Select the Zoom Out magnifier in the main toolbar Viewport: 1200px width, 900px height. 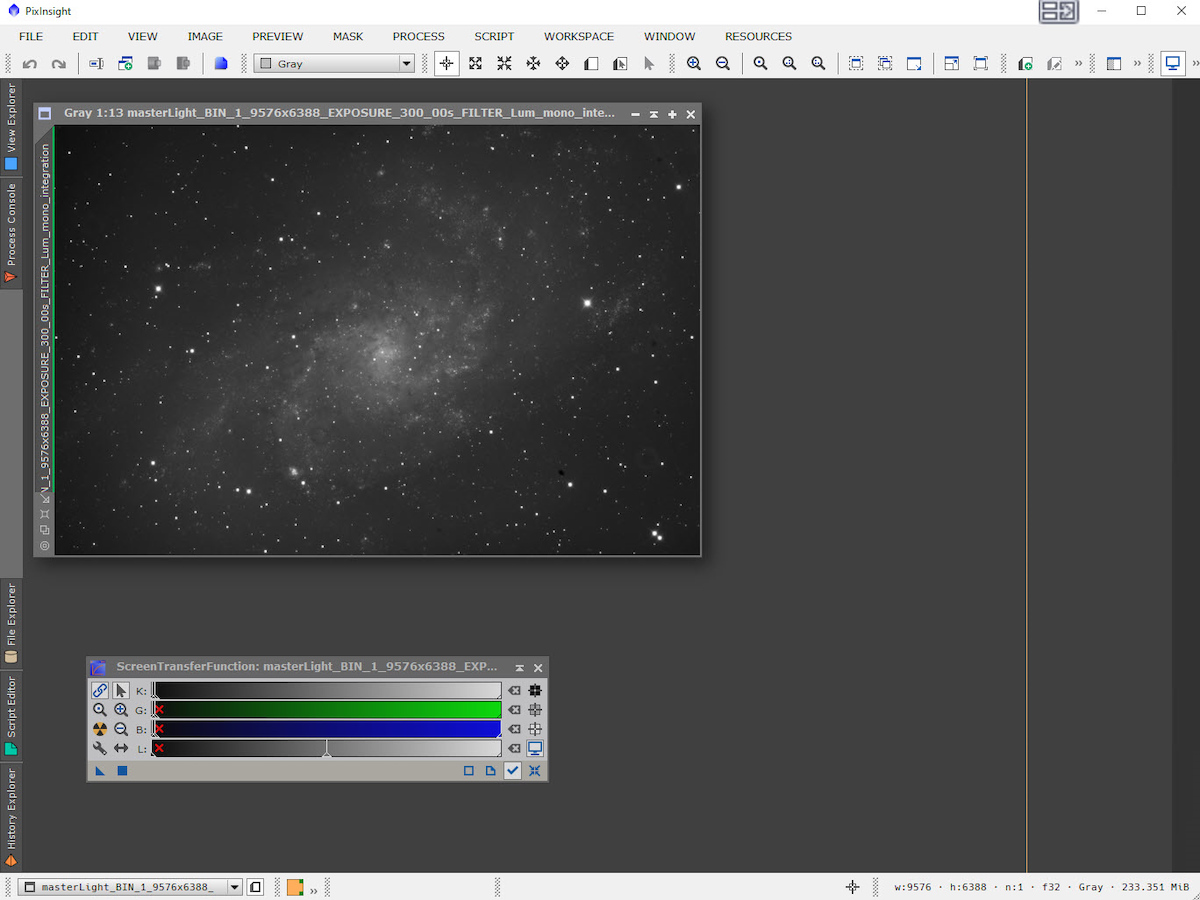723,63
